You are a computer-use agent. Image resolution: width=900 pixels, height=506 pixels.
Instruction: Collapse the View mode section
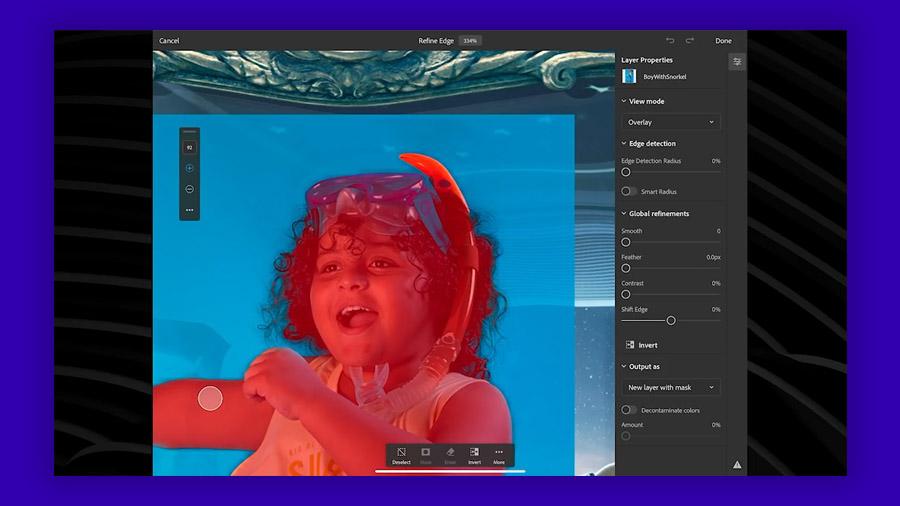tap(624, 101)
